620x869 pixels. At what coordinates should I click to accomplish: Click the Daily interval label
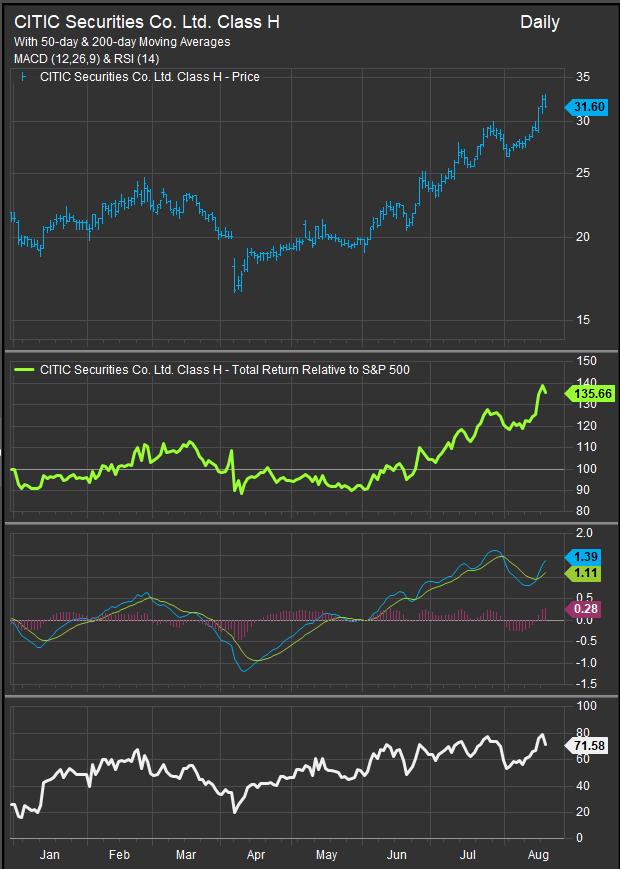pyautogui.click(x=540, y=22)
